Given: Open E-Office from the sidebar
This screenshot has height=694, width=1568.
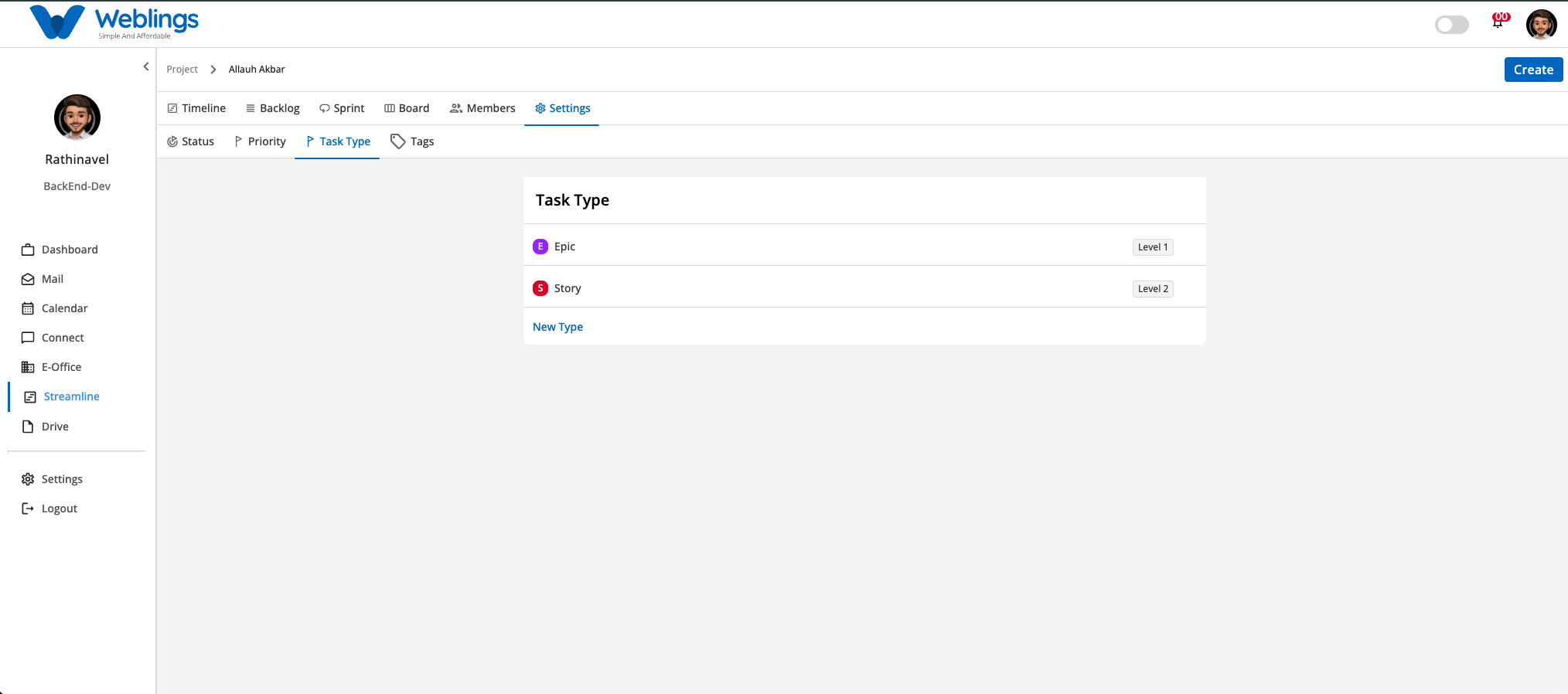Looking at the screenshot, I should pyautogui.click(x=61, y=367).
